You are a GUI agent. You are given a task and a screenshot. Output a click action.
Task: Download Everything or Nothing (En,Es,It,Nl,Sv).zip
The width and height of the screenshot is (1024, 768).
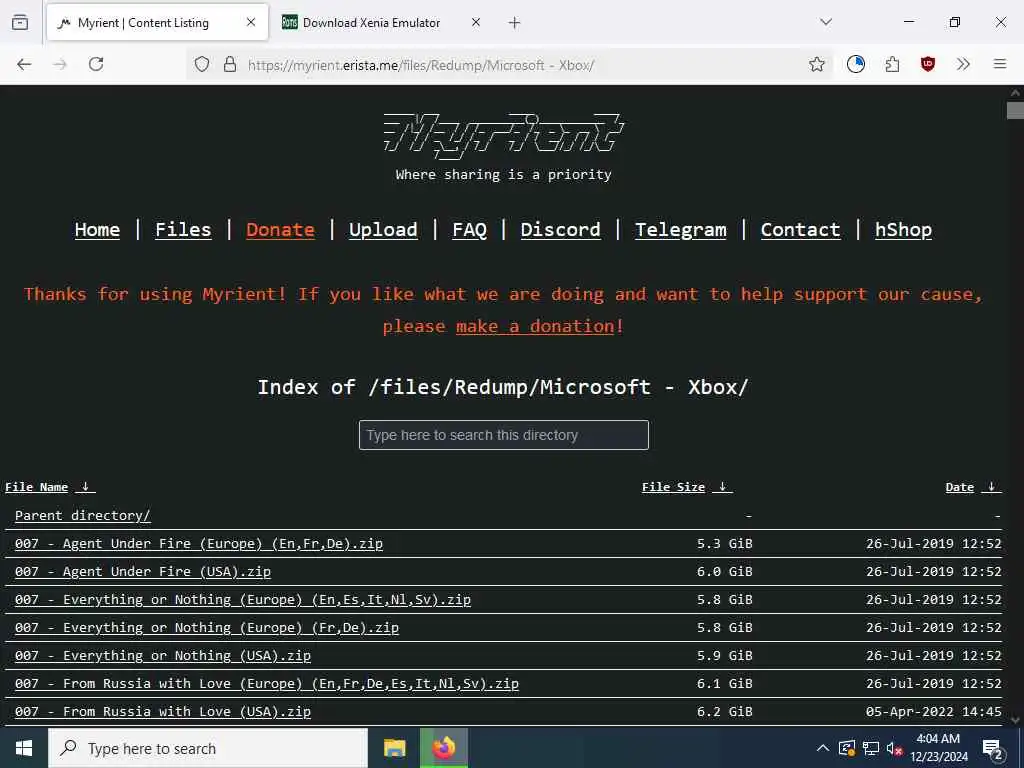[x=242, y=600]
